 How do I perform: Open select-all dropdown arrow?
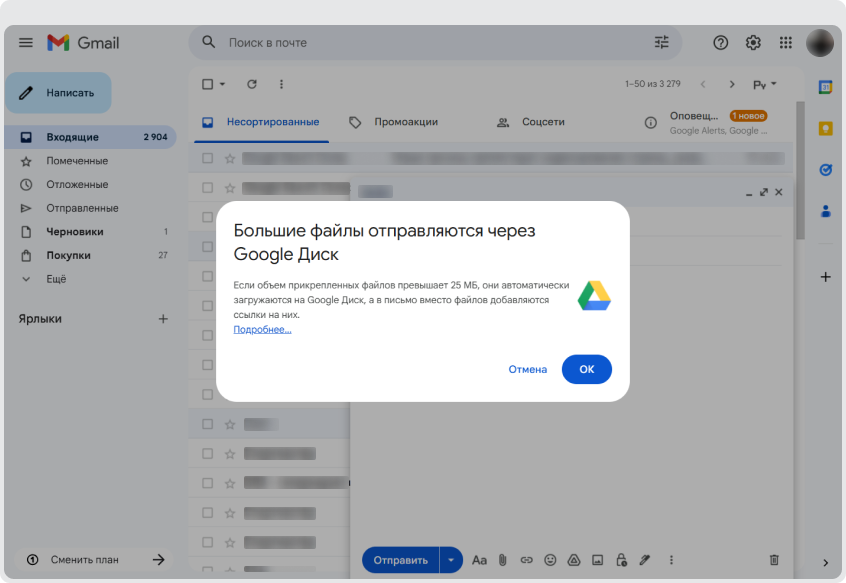click(222, 84)
